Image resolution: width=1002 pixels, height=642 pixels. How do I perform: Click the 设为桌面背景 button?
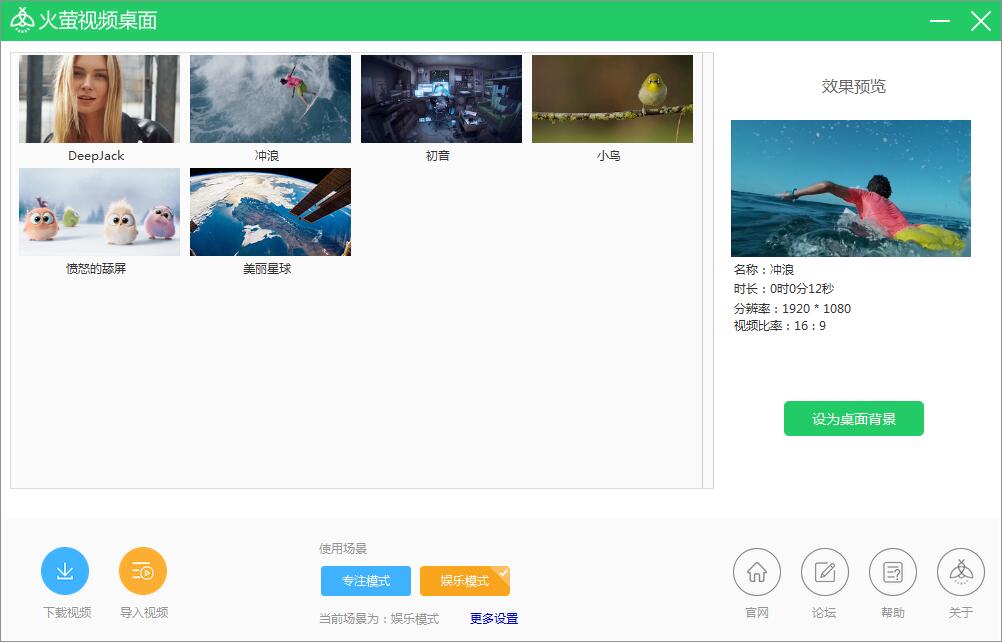(853, 418)
